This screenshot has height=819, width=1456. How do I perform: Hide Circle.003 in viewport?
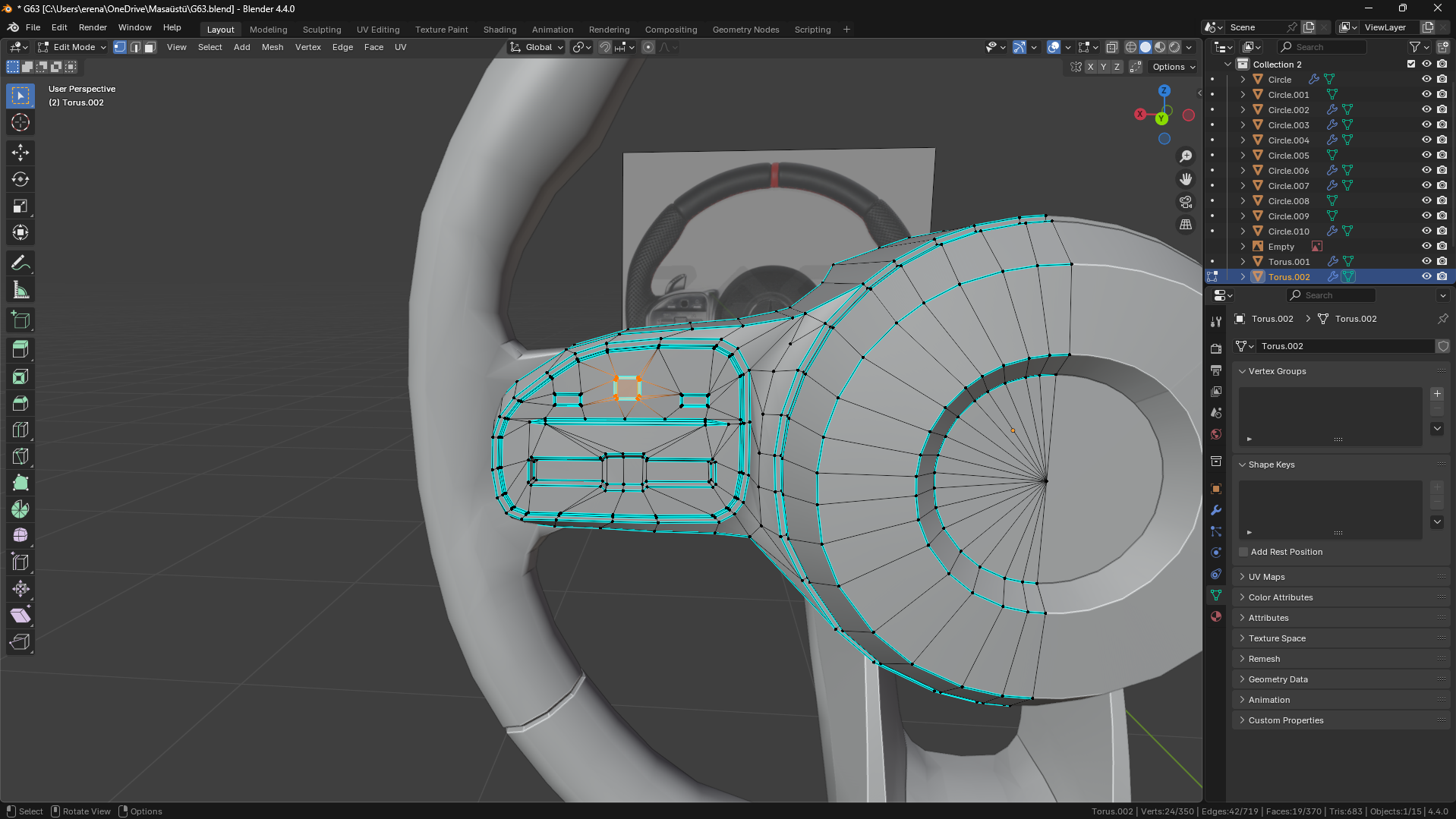click(x=1426, y=124)
